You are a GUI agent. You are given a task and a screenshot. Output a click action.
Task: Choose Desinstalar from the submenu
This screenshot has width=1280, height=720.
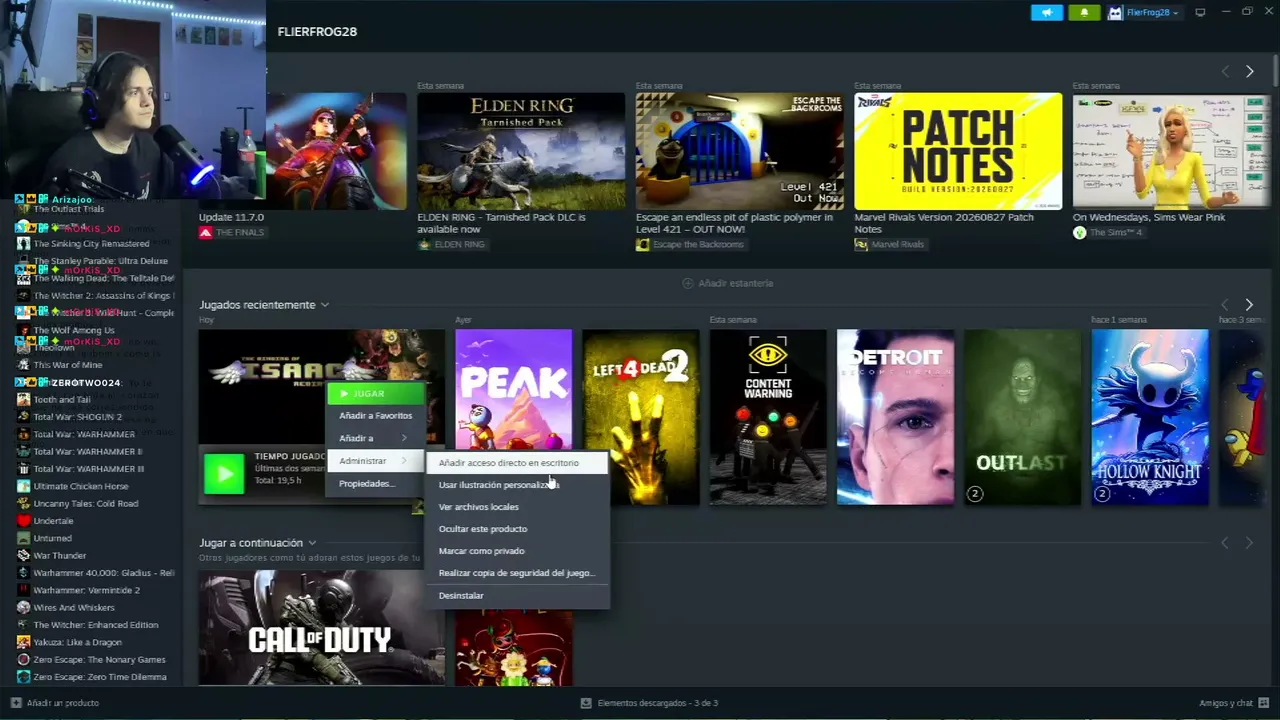(516, 596)
